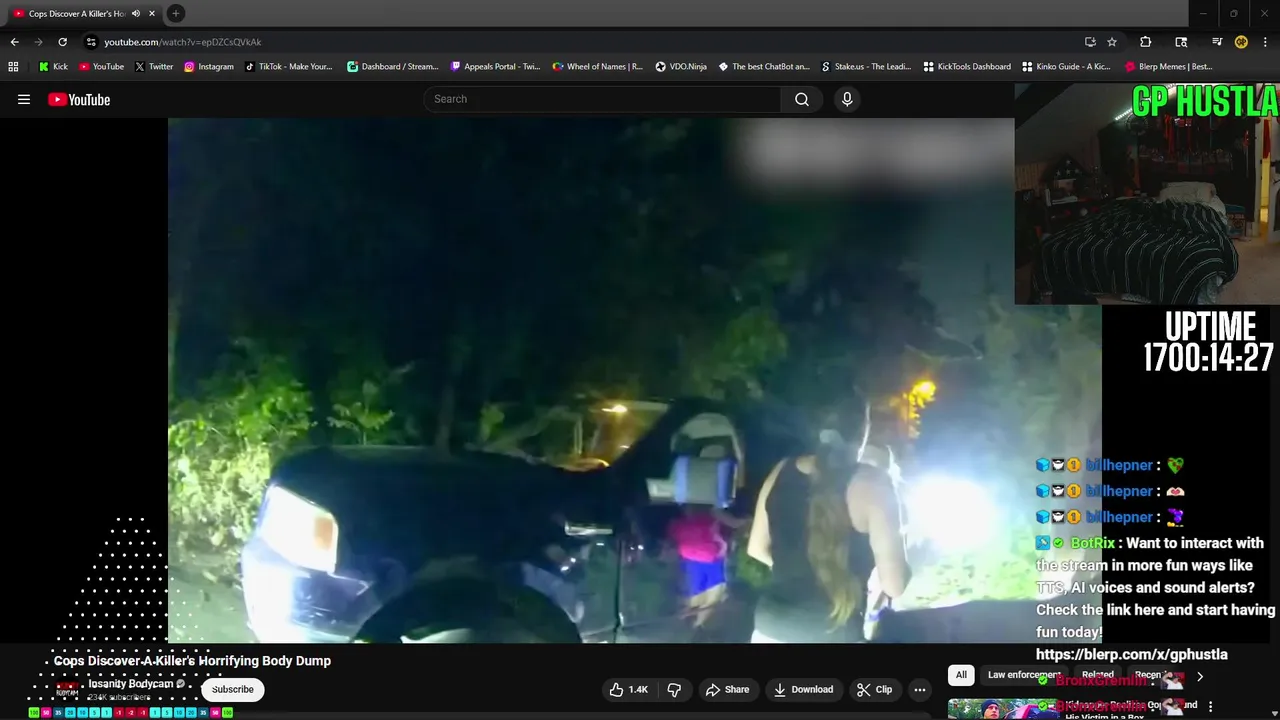Run search with magnifier button

802,99
